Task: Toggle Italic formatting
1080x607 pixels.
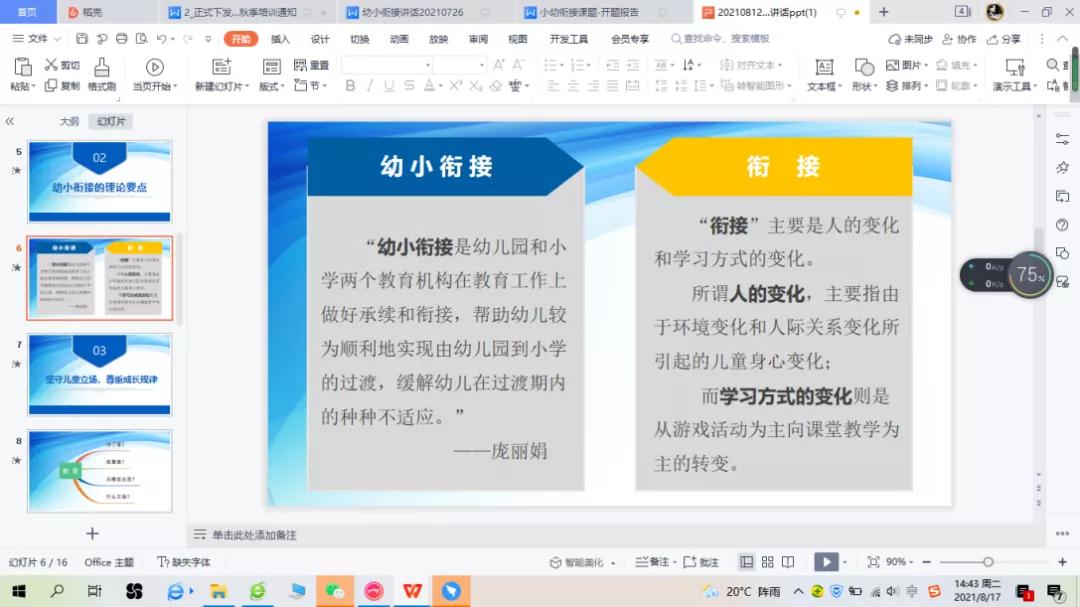Action: pos(370,85)
